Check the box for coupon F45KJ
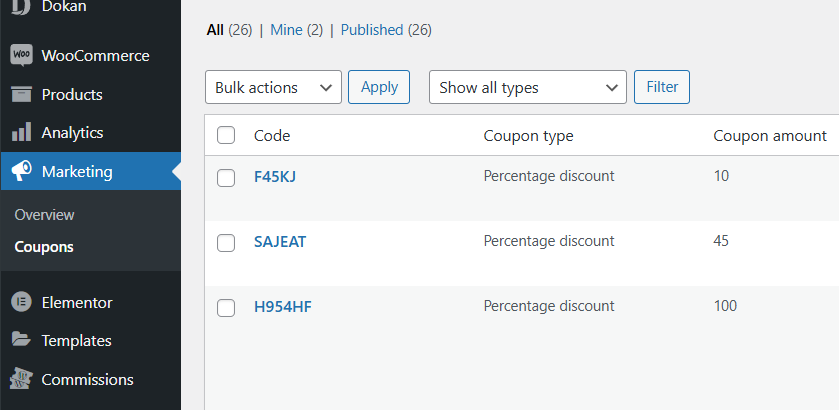 tap(226, 177)
